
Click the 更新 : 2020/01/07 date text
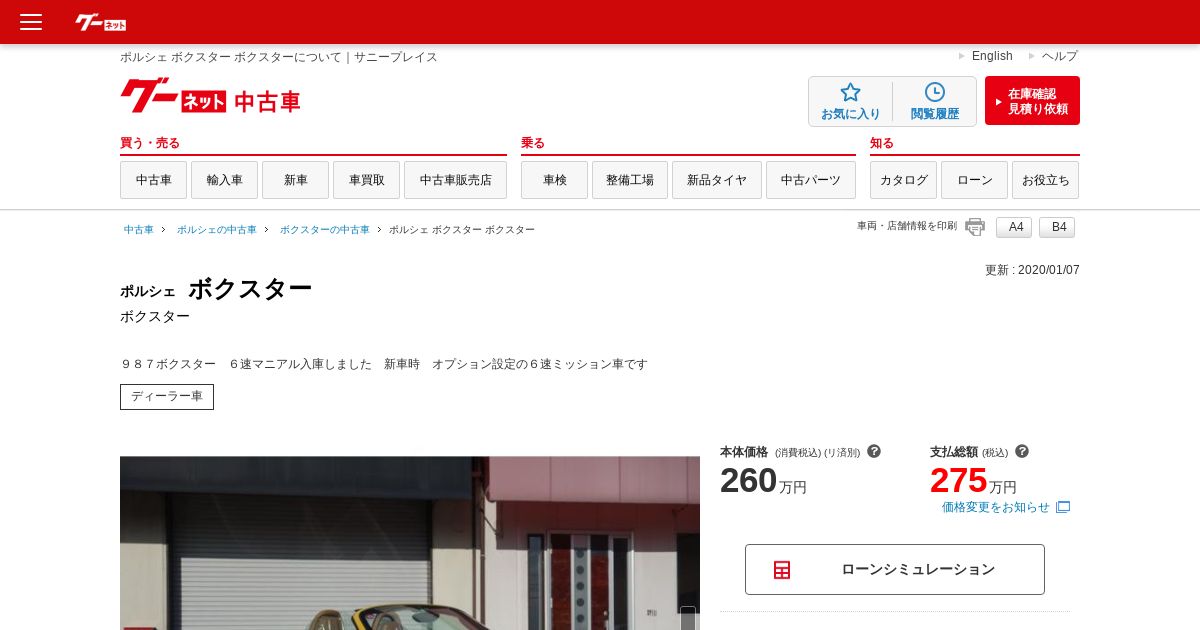pyautogui.click(x=1032, y=270)
